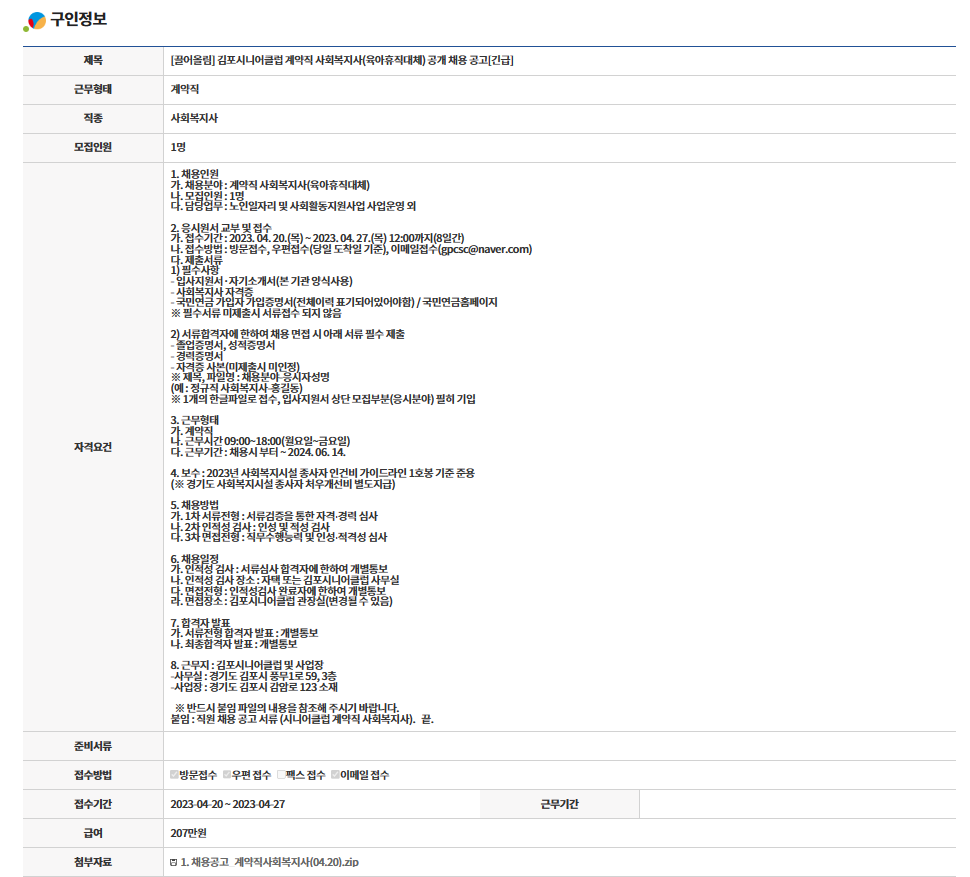Click the 접수기간 line with 12:00까지(8일간)
Image resolution: width=970 pixels, height=877 pixels.
(x=317, y=238)
